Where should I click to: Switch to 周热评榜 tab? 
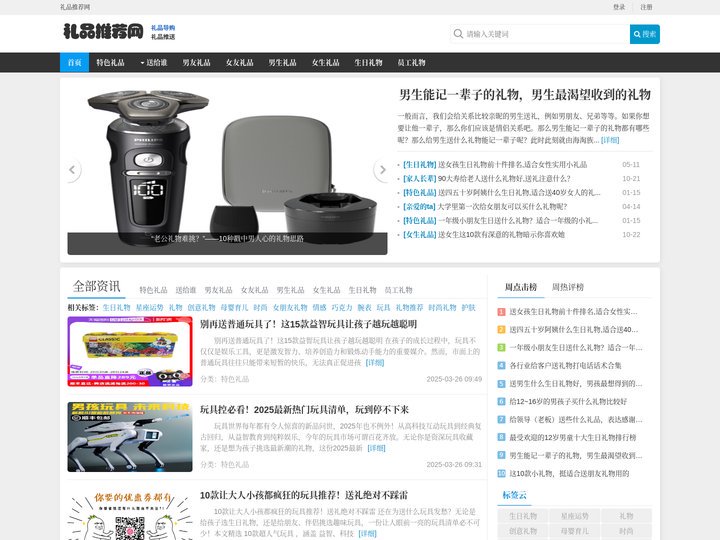point(567,287)
